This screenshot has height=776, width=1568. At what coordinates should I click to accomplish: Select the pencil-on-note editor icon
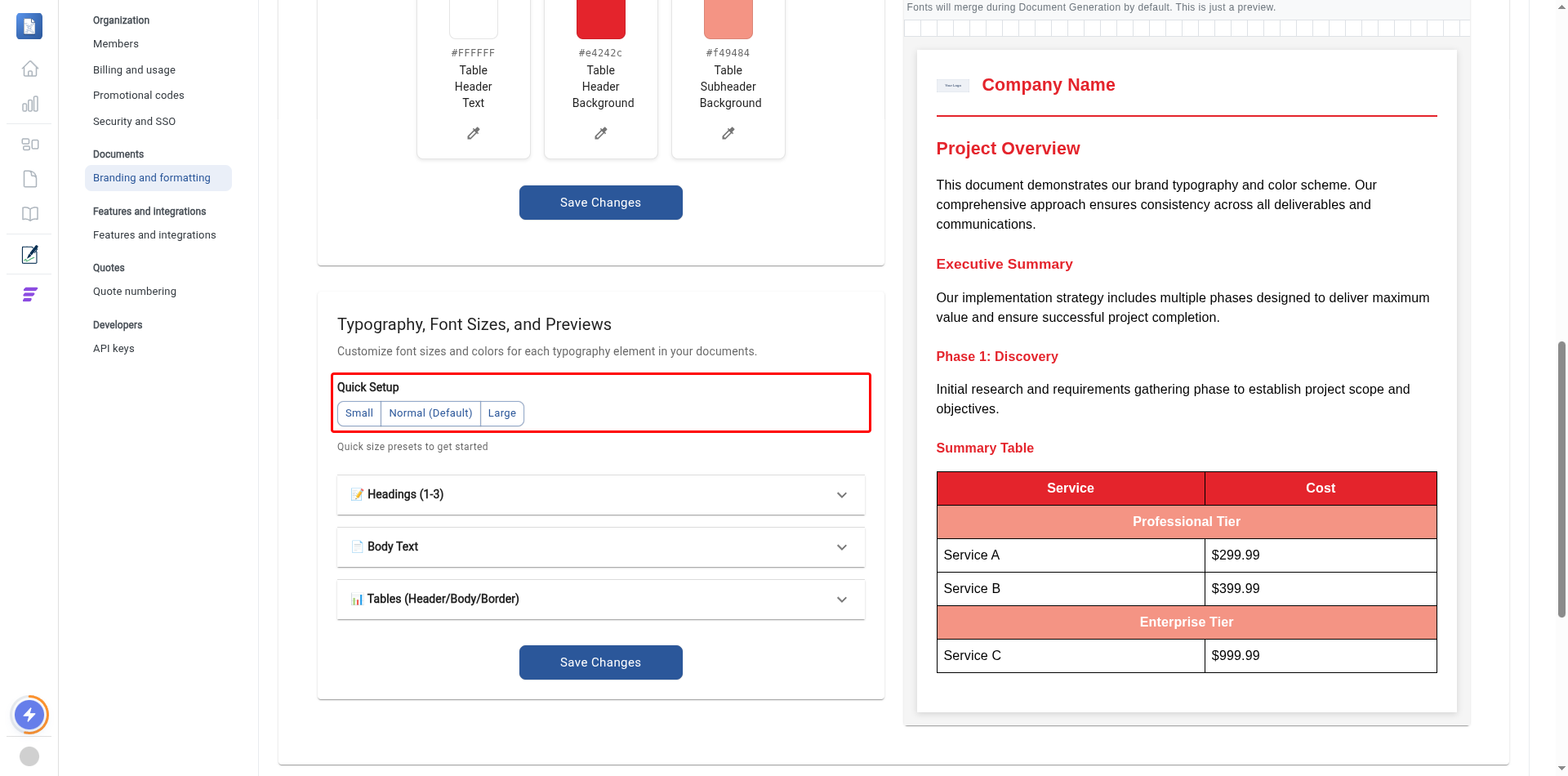[x=29, y=255]
